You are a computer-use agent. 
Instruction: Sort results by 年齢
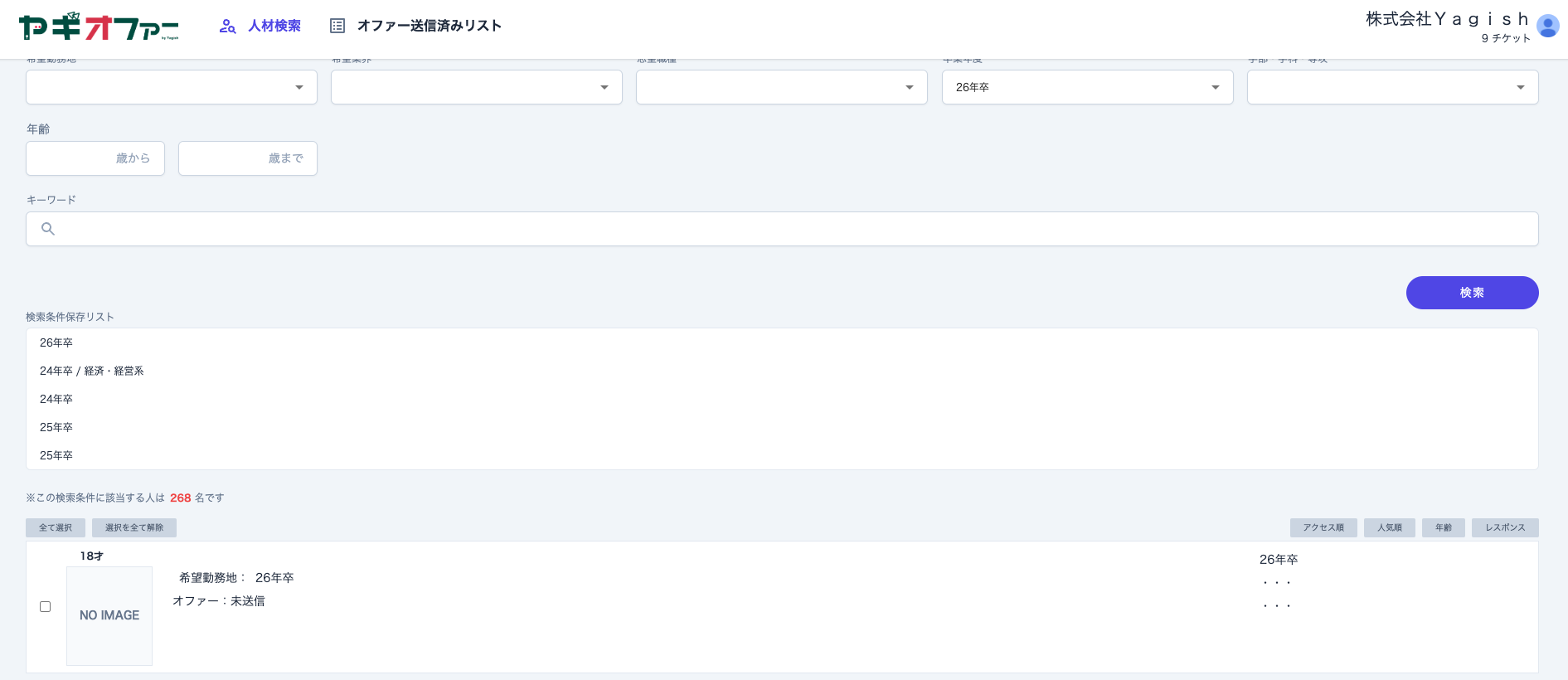pyautogui.click(x=1444, y=527)
